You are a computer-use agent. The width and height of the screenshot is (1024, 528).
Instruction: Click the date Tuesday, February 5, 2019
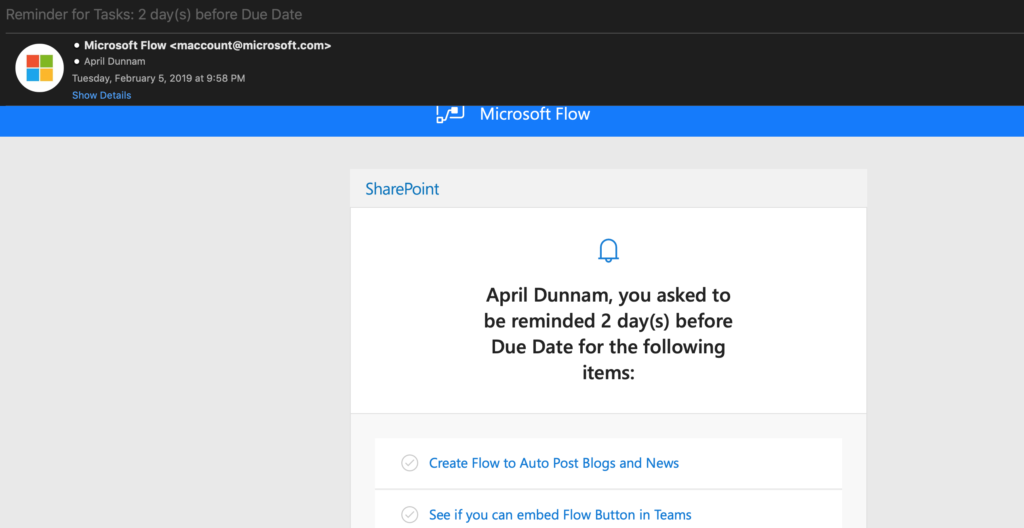pos(159,78)
